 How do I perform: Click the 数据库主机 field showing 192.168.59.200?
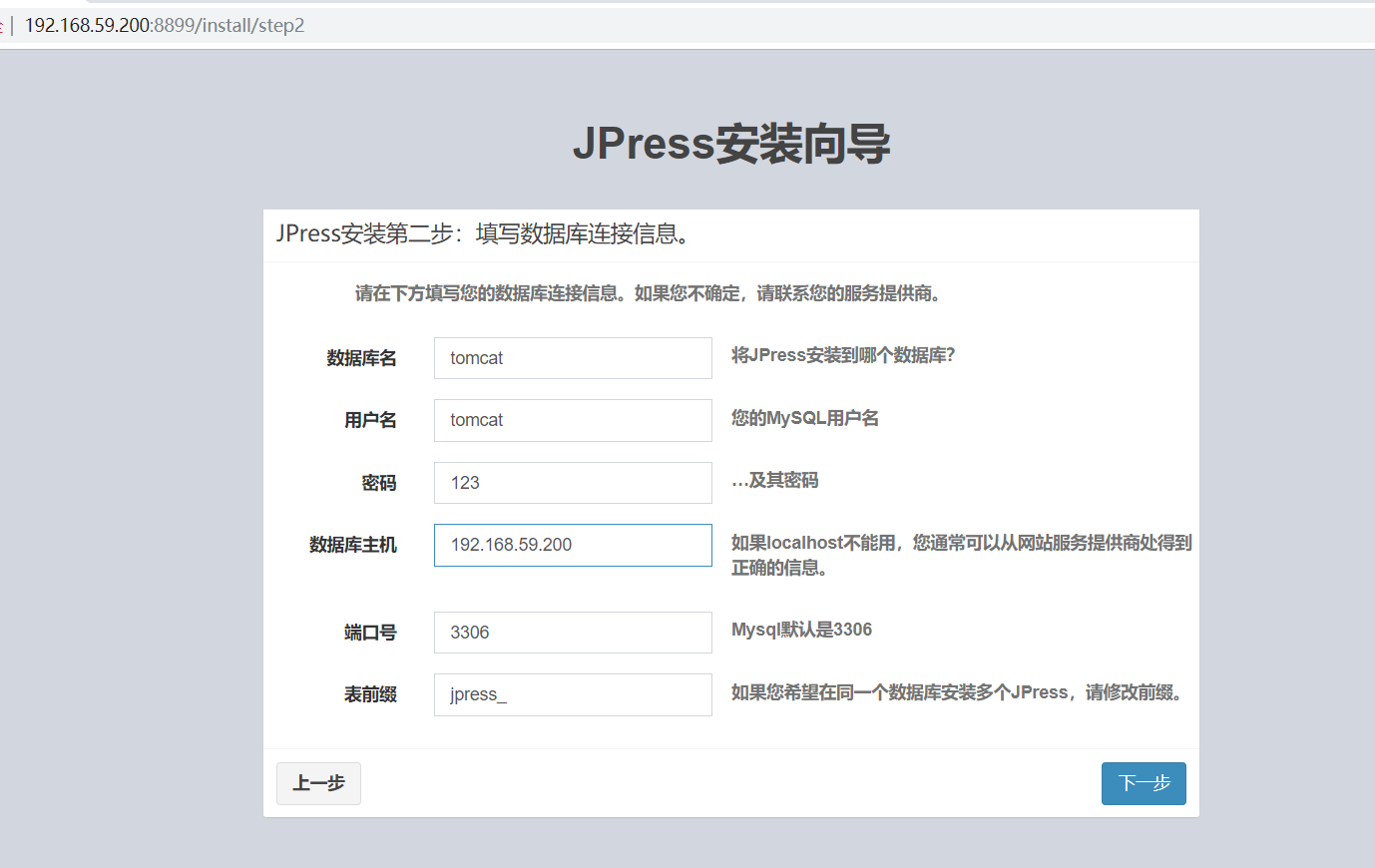tap(573, 545)
